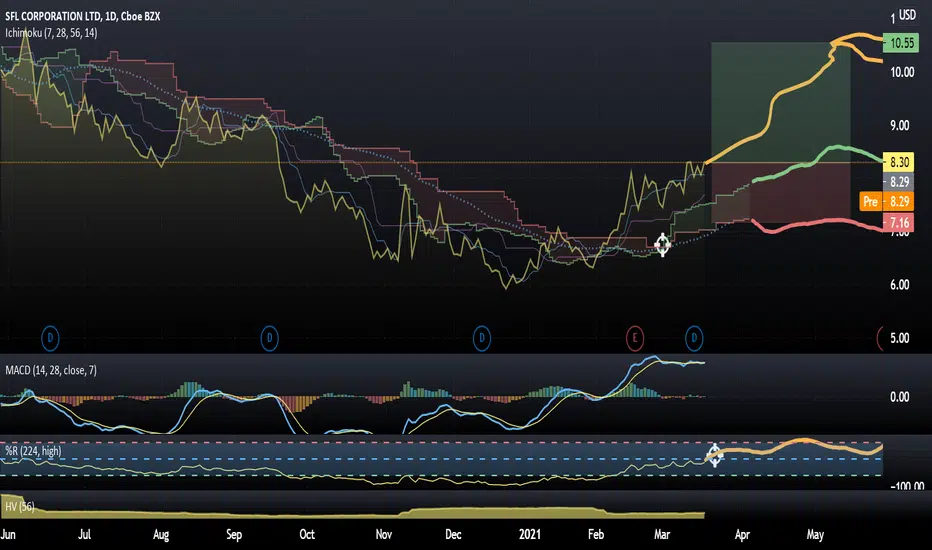Click the orange Pre 8.29 pre-market label
The height and width of the screenshot is (550, 932).
[887, 202]
